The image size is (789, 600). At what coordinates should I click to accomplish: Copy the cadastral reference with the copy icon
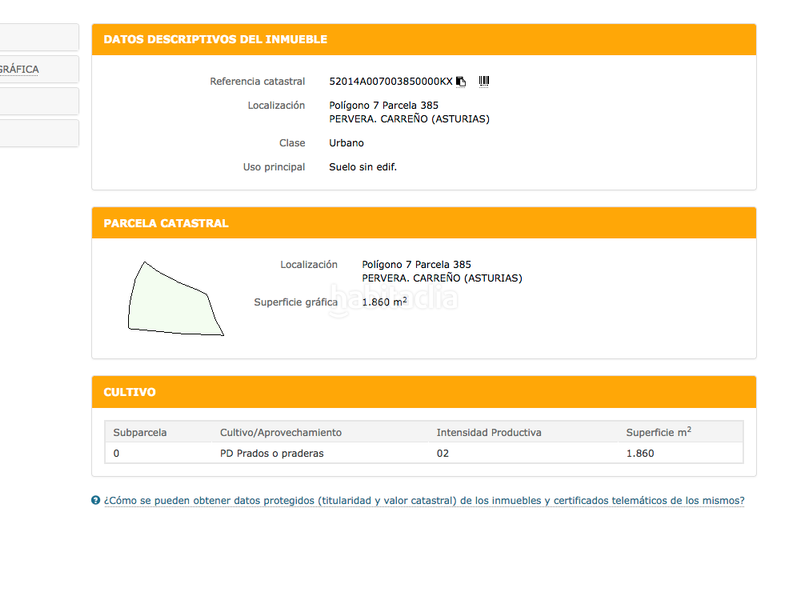pyautogui.click(x=461, y=82)
